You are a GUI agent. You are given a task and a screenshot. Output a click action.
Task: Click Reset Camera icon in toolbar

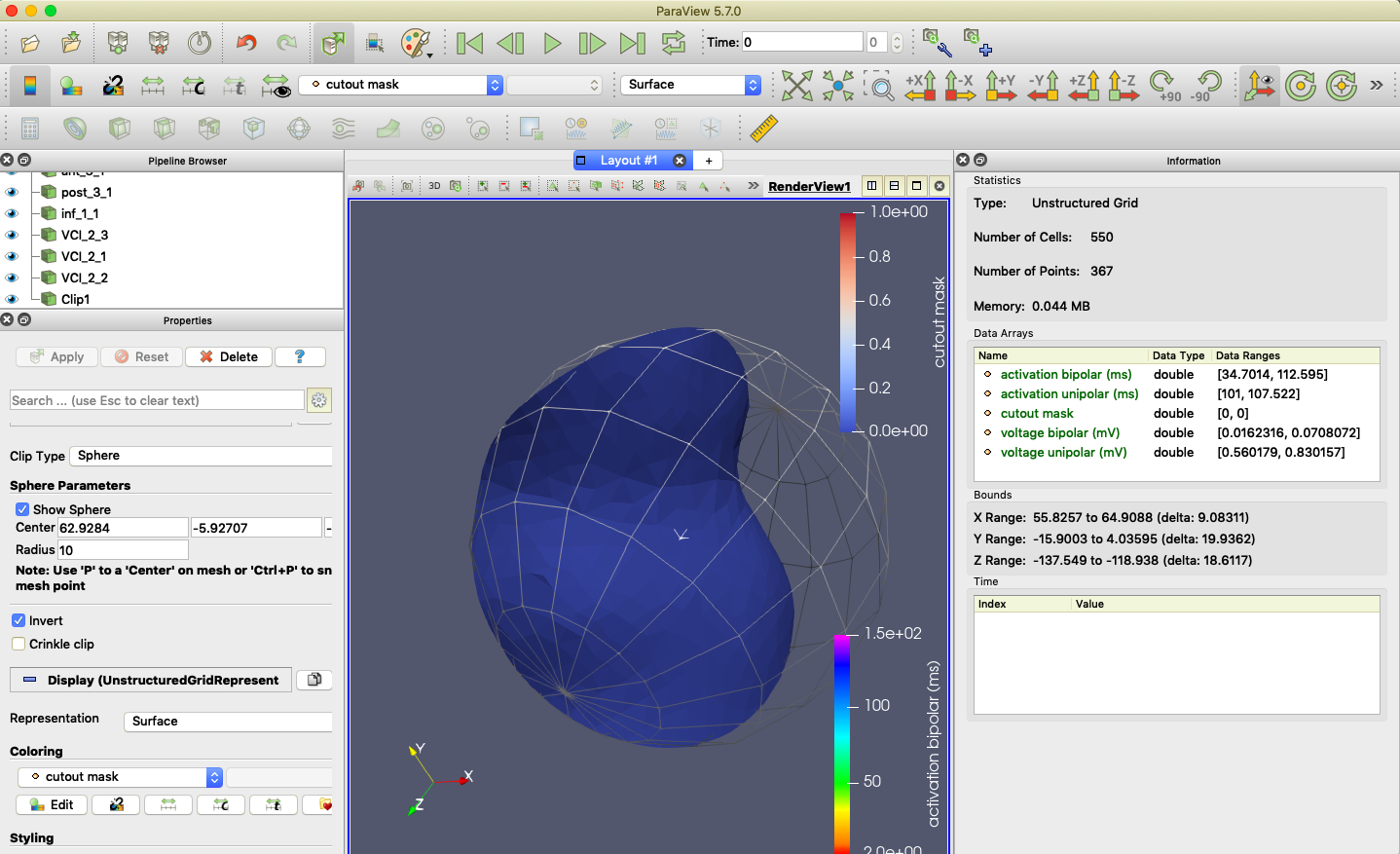tap(796, 86)
